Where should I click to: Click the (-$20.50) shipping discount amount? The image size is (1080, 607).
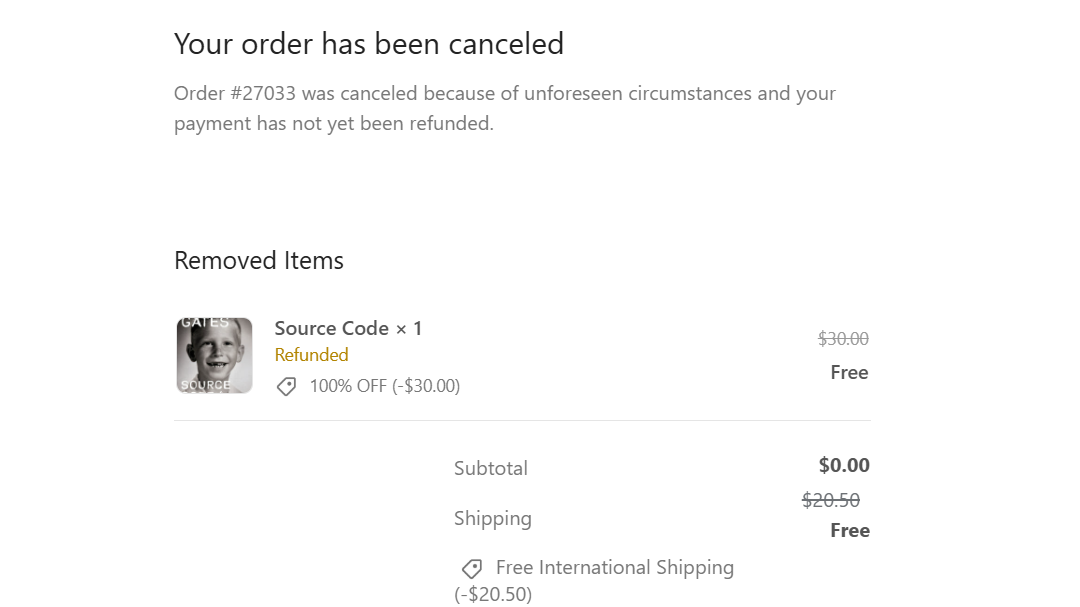tap(492, 594)
